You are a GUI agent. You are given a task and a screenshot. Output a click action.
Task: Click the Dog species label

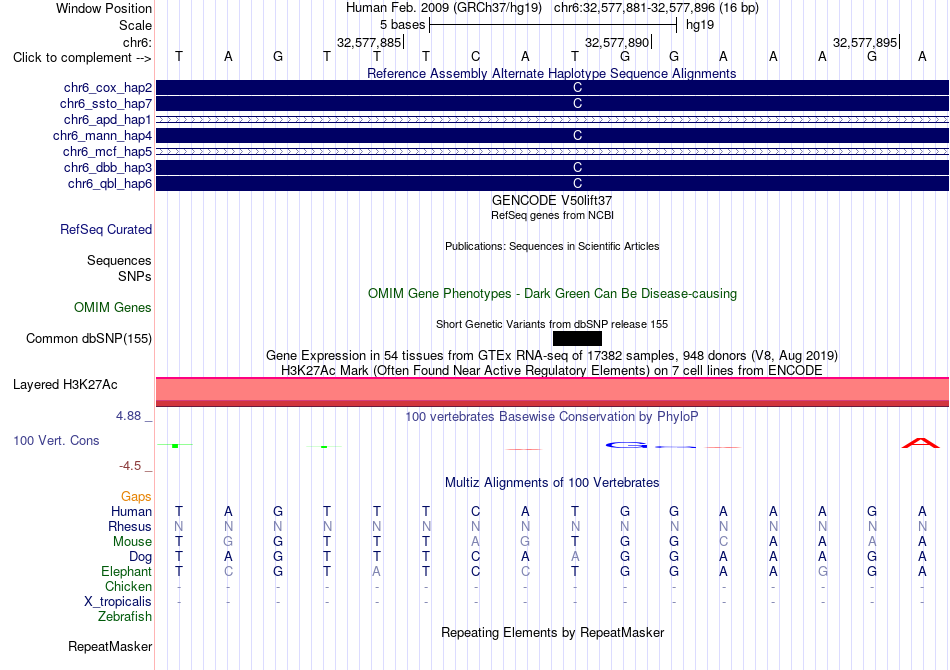[140, 557]
